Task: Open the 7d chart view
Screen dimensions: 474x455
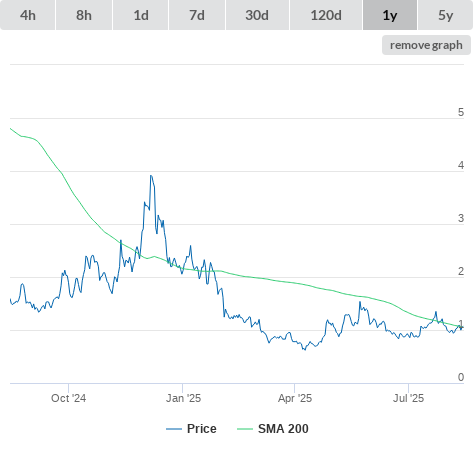Action: 197,15
